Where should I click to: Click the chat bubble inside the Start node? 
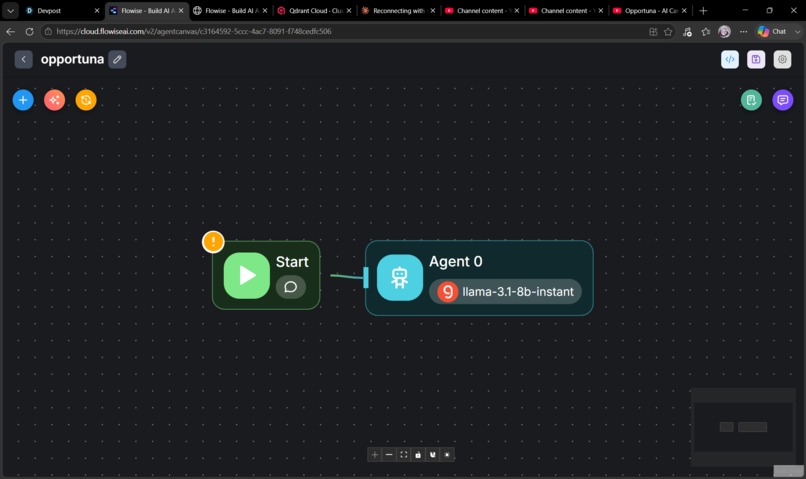[290, 287]
